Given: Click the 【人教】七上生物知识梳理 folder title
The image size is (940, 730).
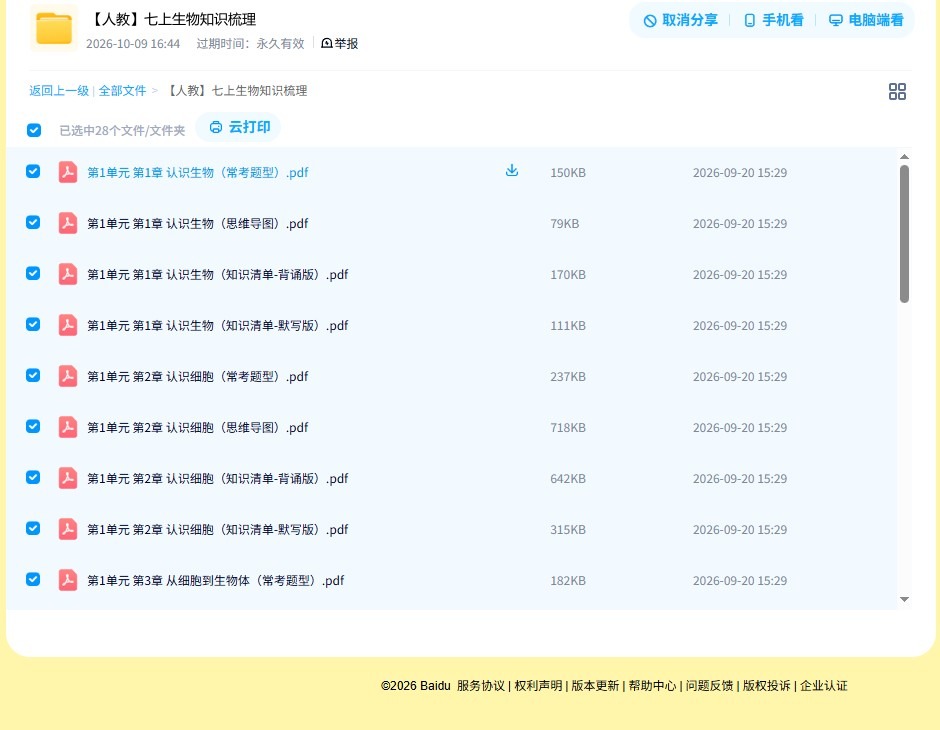Looking at the screenshot, I should (x=173, y=19).
